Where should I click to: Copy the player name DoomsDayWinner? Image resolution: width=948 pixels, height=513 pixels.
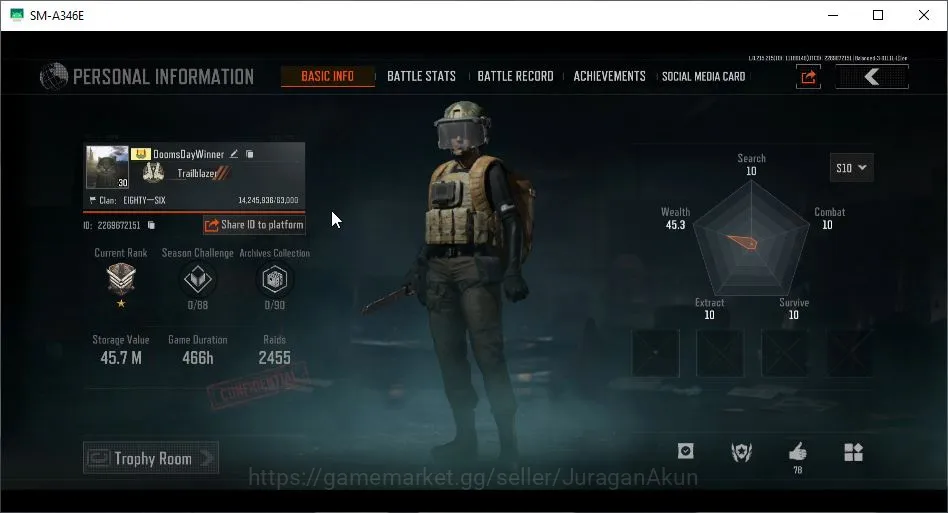pyautogui.click(x=250, y=154)
